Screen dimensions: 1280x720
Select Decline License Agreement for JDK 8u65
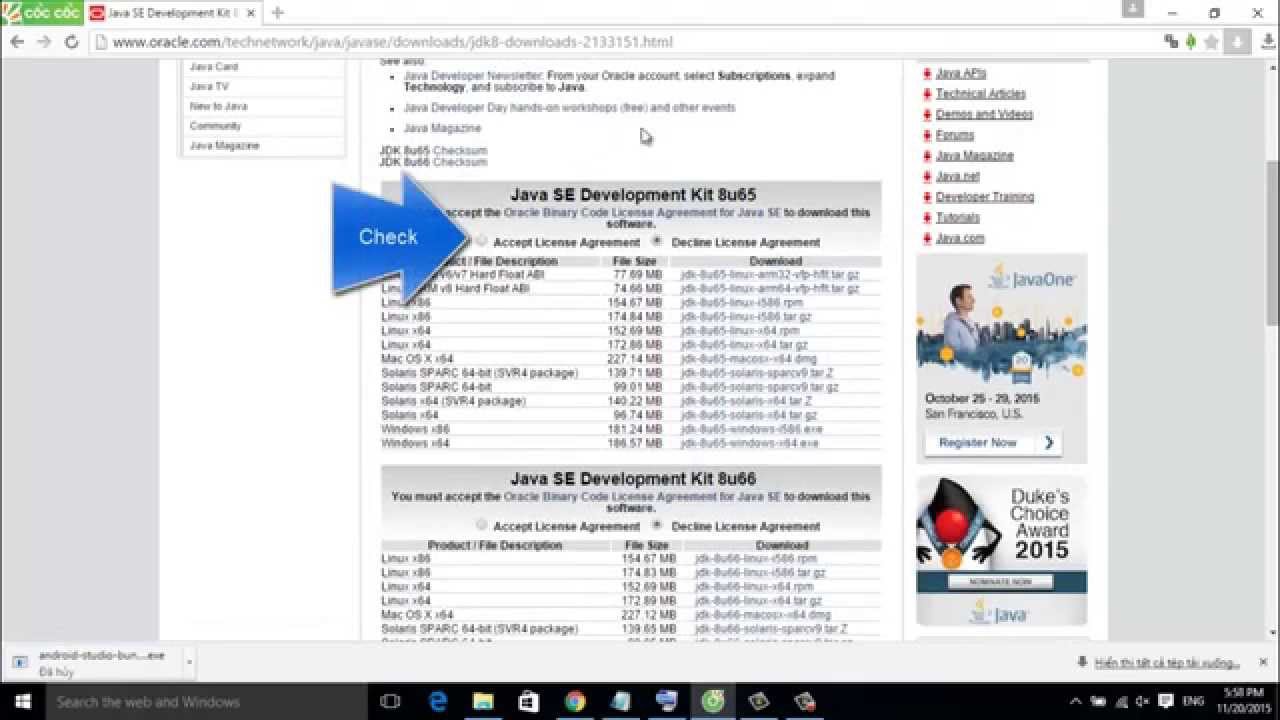pos(657,241)
